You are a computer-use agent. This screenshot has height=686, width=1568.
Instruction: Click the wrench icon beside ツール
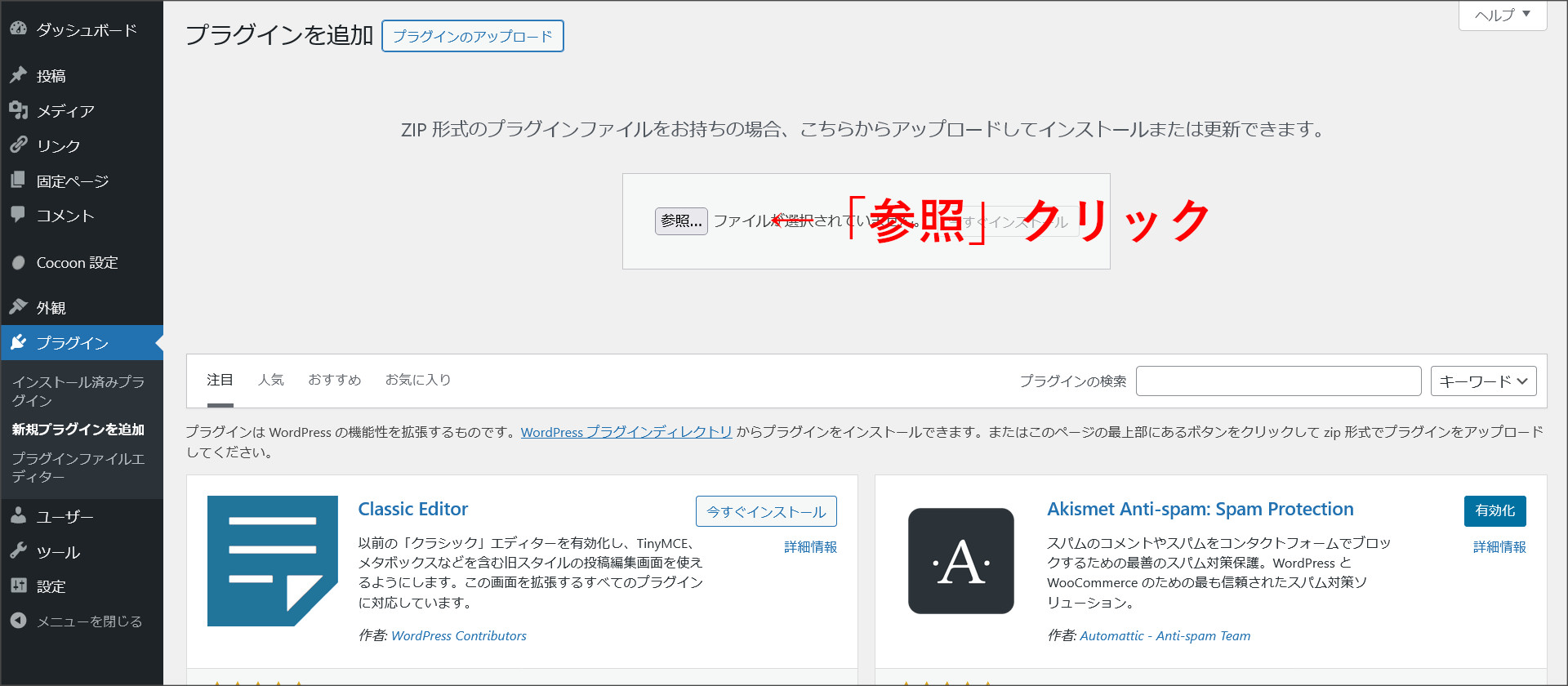pyautogui.click(x=18, y=551)
